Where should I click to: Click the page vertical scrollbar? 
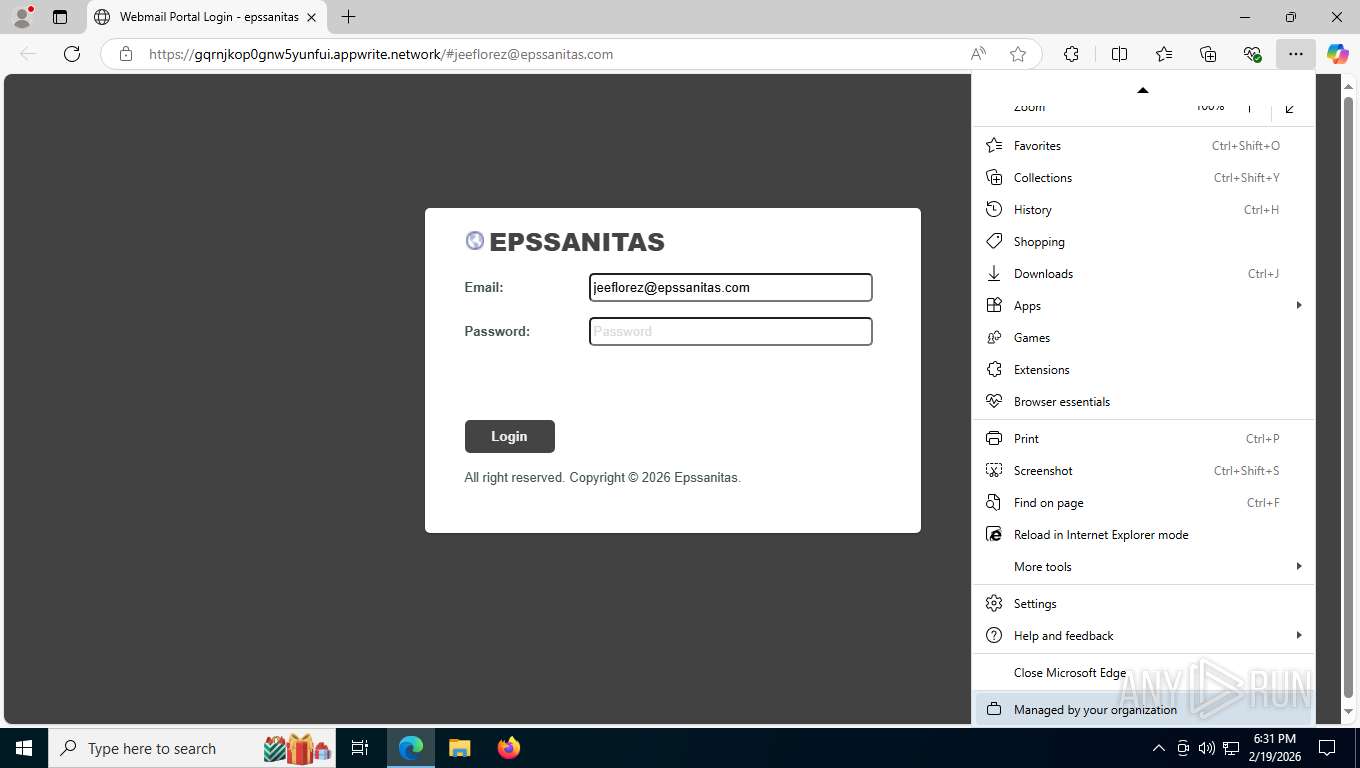(x=1348, y=398)
